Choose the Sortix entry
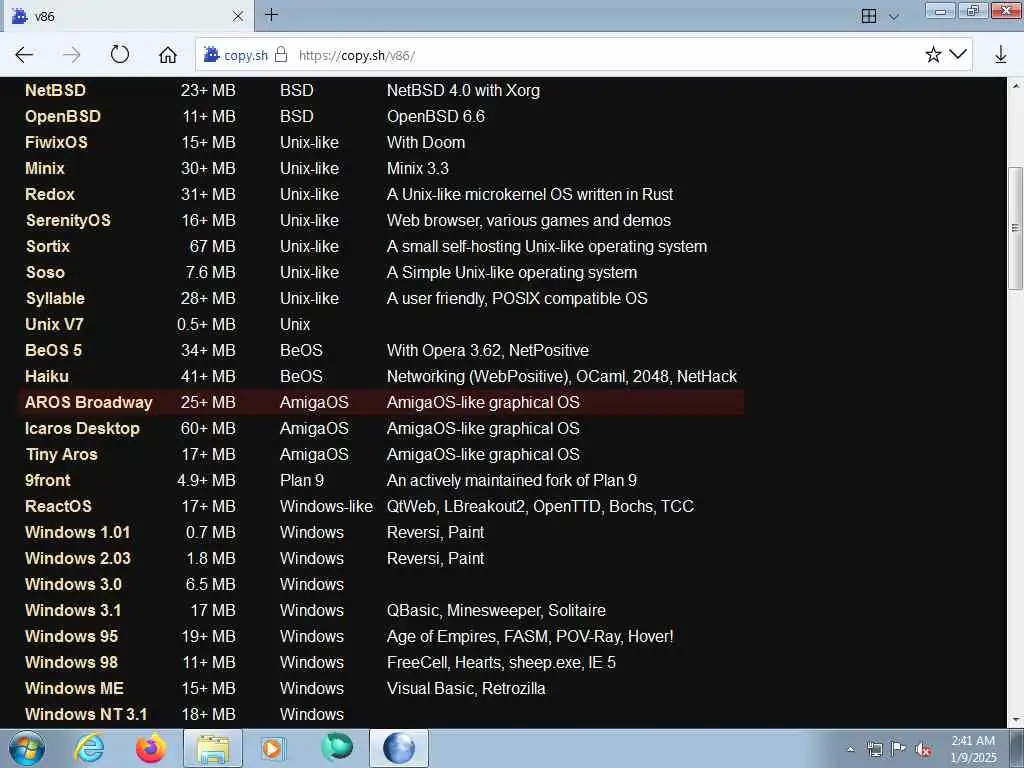Screen dimensions: 1024x768 tap(48, 246)
